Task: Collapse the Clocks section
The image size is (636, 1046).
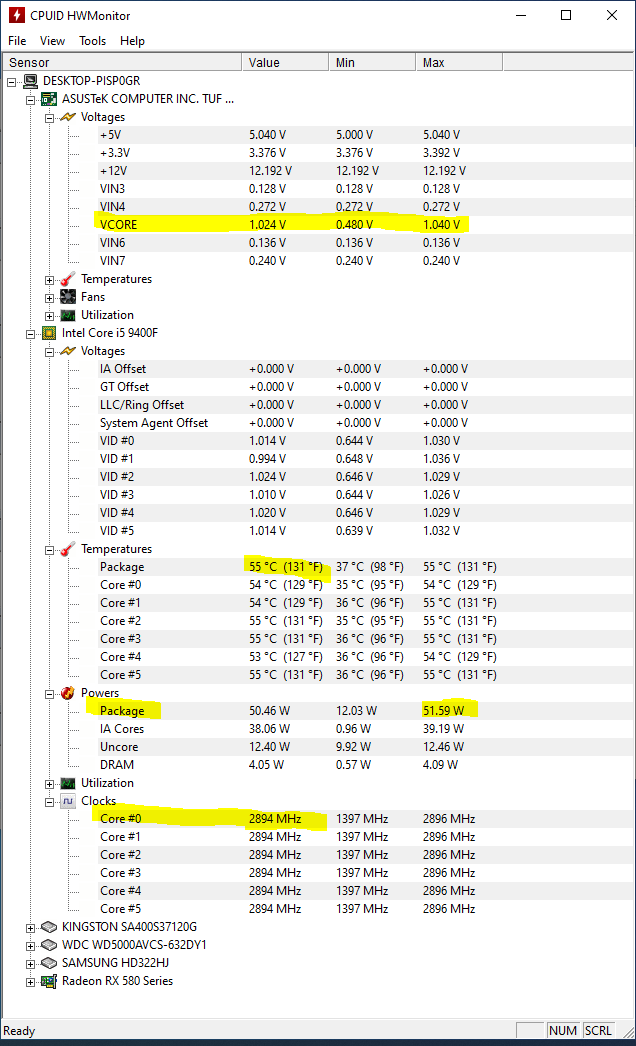Action: click(x=49, y=803)
